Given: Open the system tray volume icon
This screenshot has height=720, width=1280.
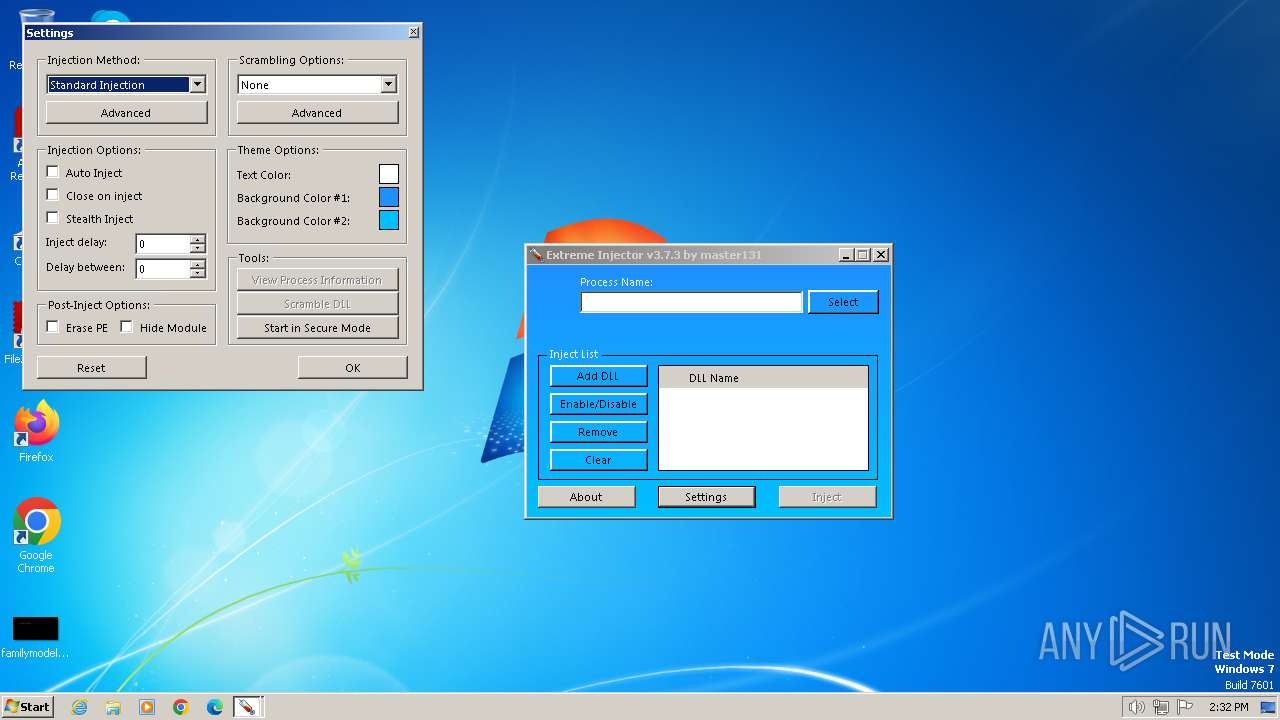Looking at the screenshot, I should pos(1136,707).
